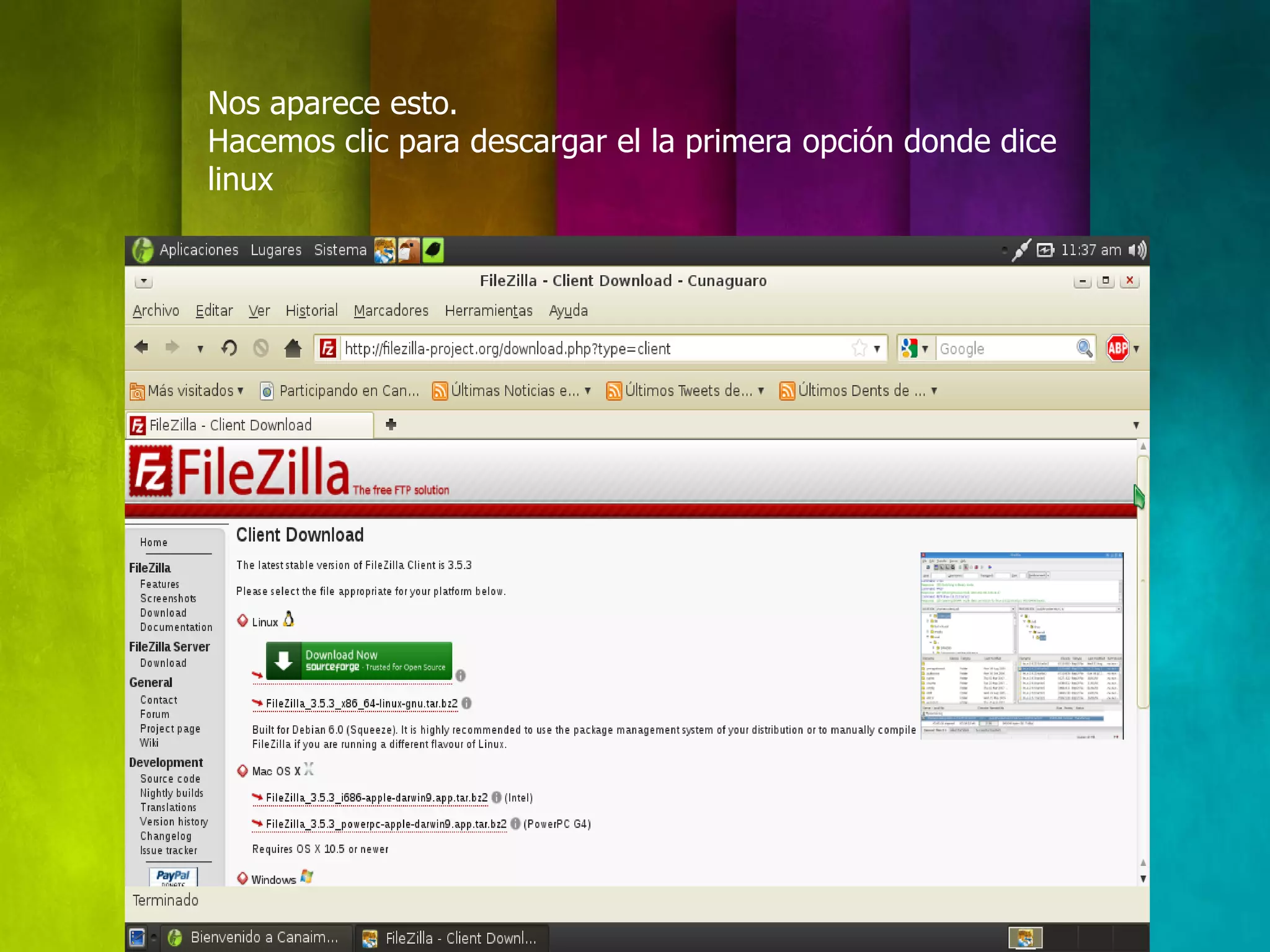Image resolution: width=1270 pixels, height=952 pixels.
Task: Click the Stop loading icon
Action: [x=261, y=348]
